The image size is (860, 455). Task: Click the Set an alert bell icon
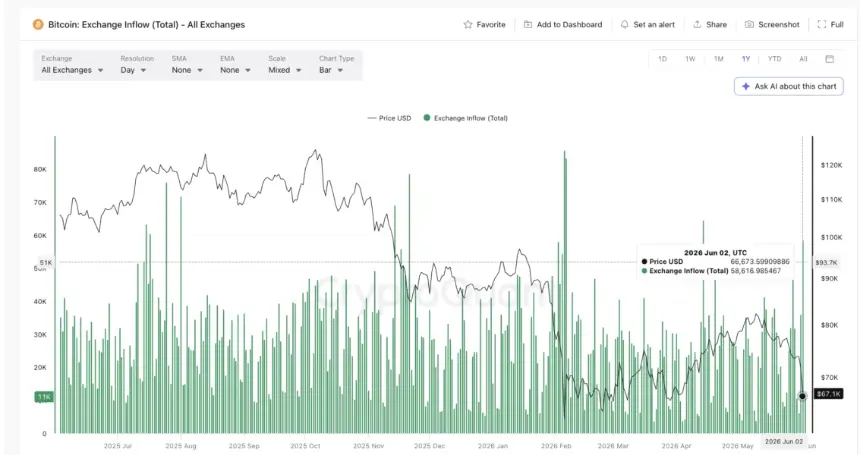click(x=624, y=25)
